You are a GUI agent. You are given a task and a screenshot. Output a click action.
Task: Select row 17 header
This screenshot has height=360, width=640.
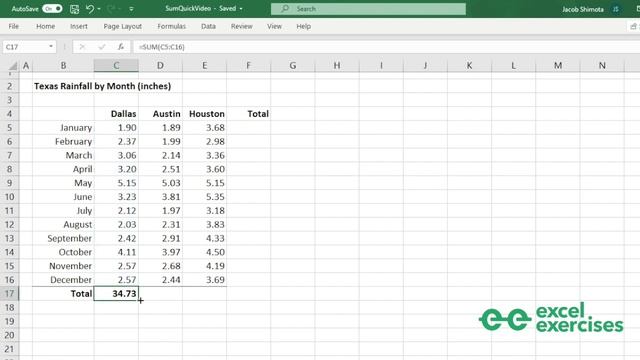[x=9, y=293]
